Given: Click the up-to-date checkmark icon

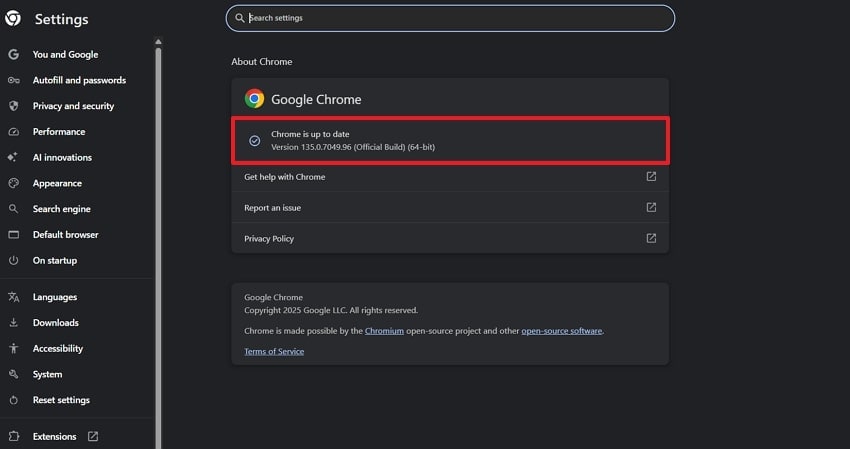Looking at the screenshot, I should click(254, 141).
